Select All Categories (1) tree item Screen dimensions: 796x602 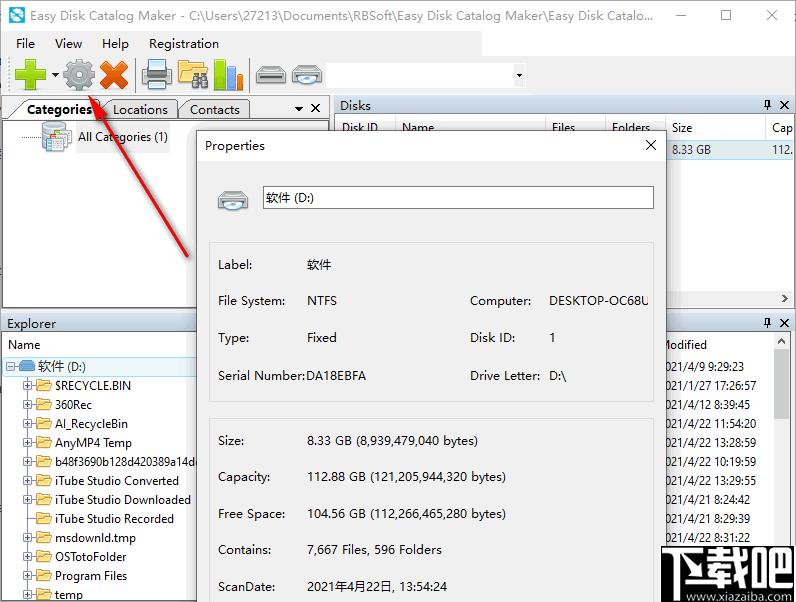click(x=123, y=137)
